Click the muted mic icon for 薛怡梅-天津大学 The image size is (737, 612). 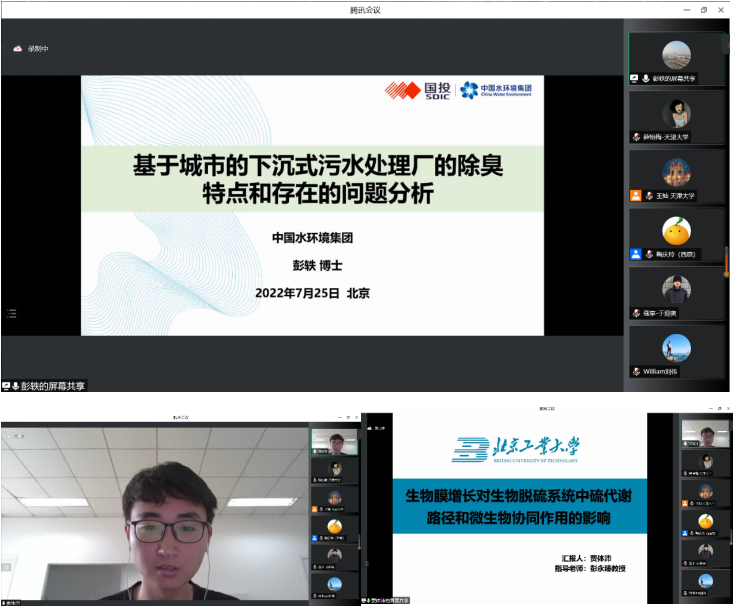637,137
